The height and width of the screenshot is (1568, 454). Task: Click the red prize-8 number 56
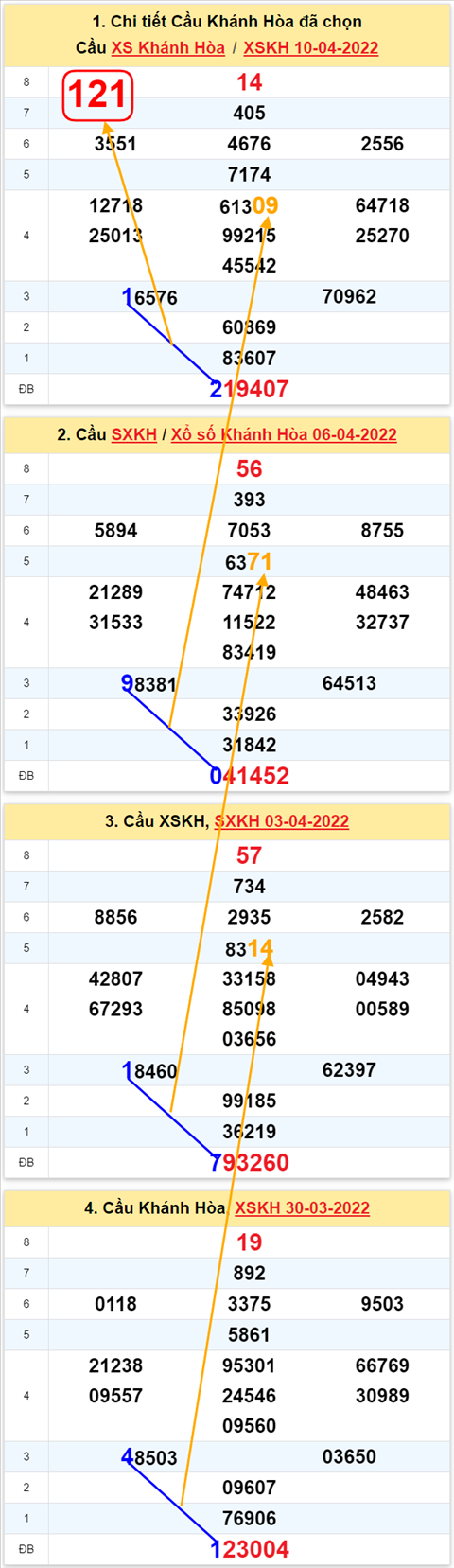[x=250, y=469]
